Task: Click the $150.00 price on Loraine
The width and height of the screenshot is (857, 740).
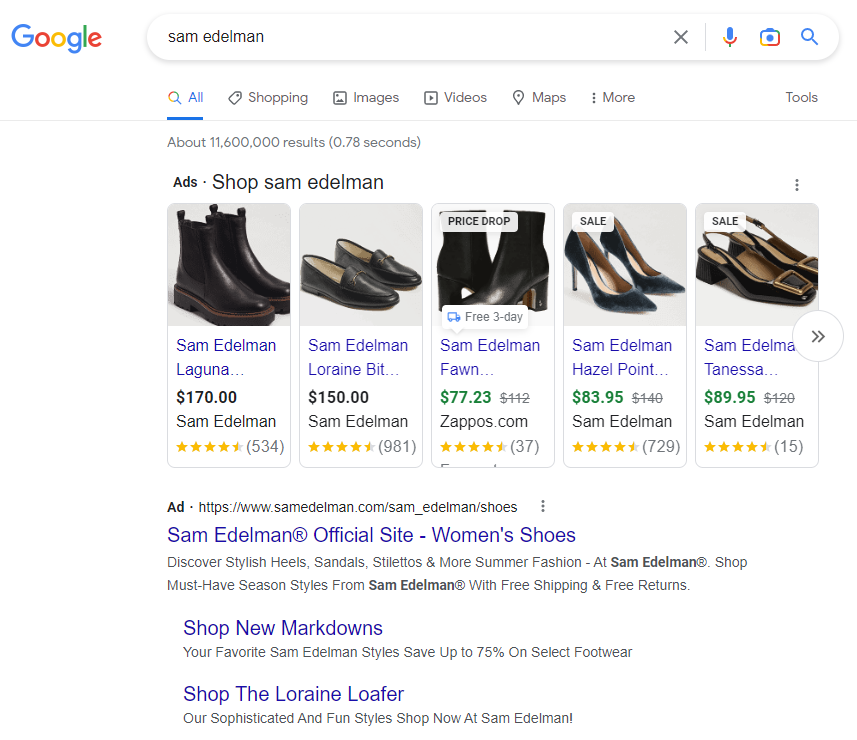Action: click(338, 397)
